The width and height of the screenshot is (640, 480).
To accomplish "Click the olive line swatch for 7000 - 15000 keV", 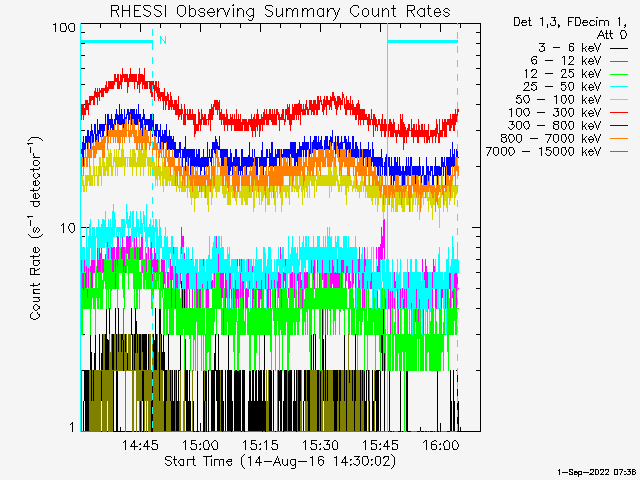I will pyautogui.click(x=619, y=152).
